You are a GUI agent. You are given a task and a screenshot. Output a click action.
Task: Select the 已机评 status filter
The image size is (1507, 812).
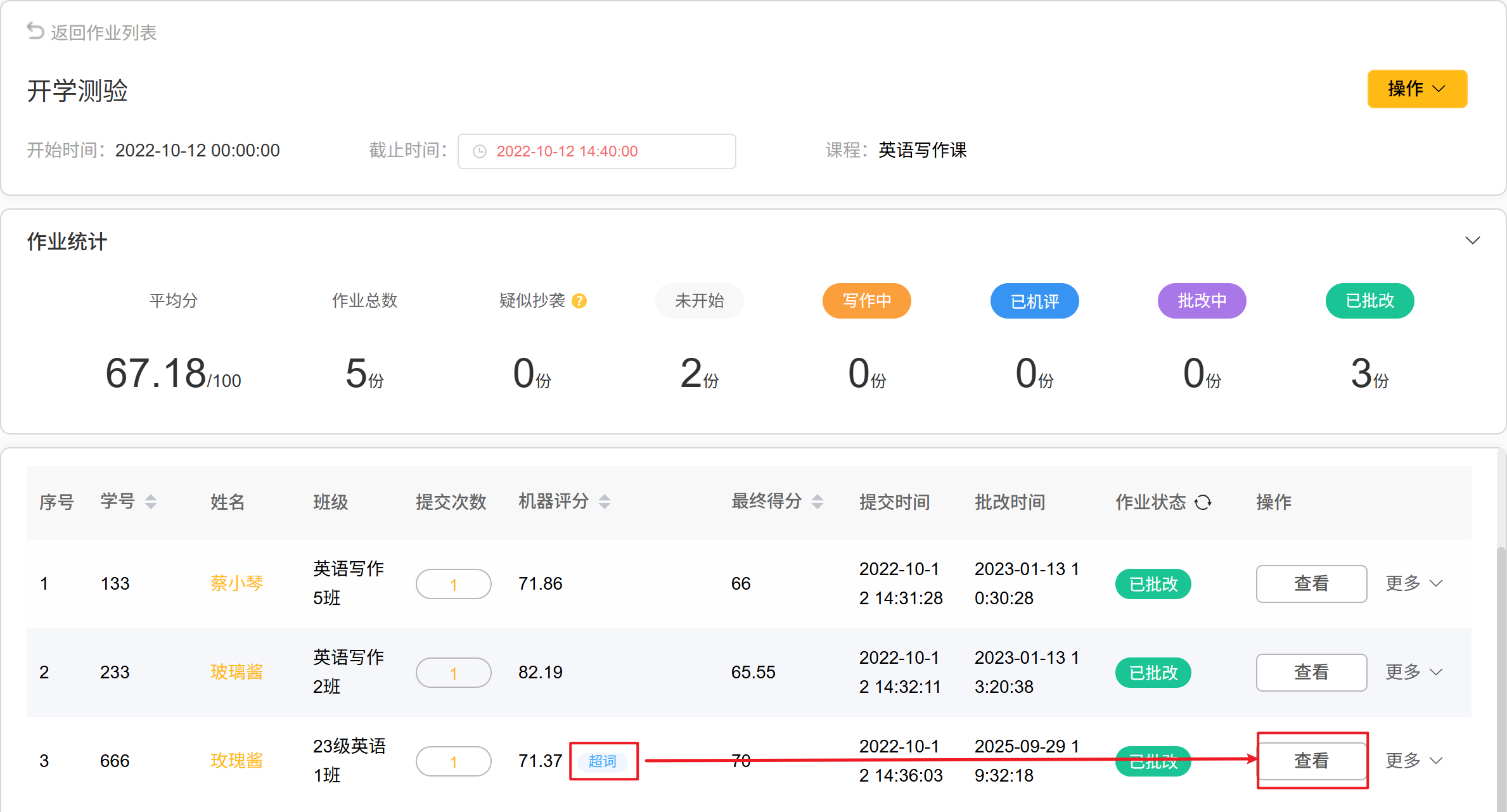coord(1034,301)
